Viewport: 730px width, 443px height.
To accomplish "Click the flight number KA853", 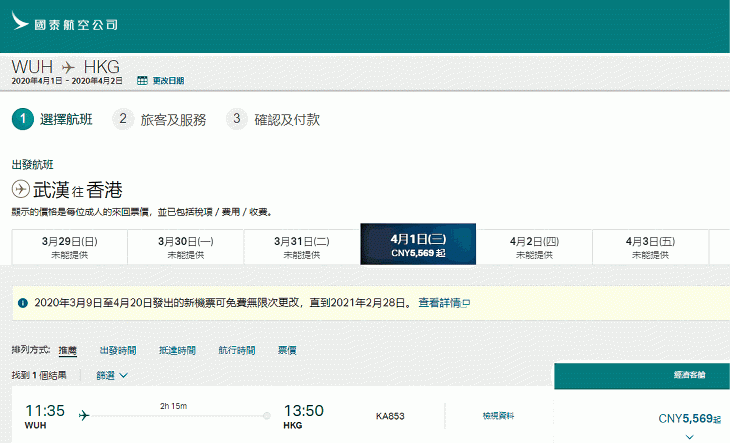I will pyautogui.click(x=390, y=416).
